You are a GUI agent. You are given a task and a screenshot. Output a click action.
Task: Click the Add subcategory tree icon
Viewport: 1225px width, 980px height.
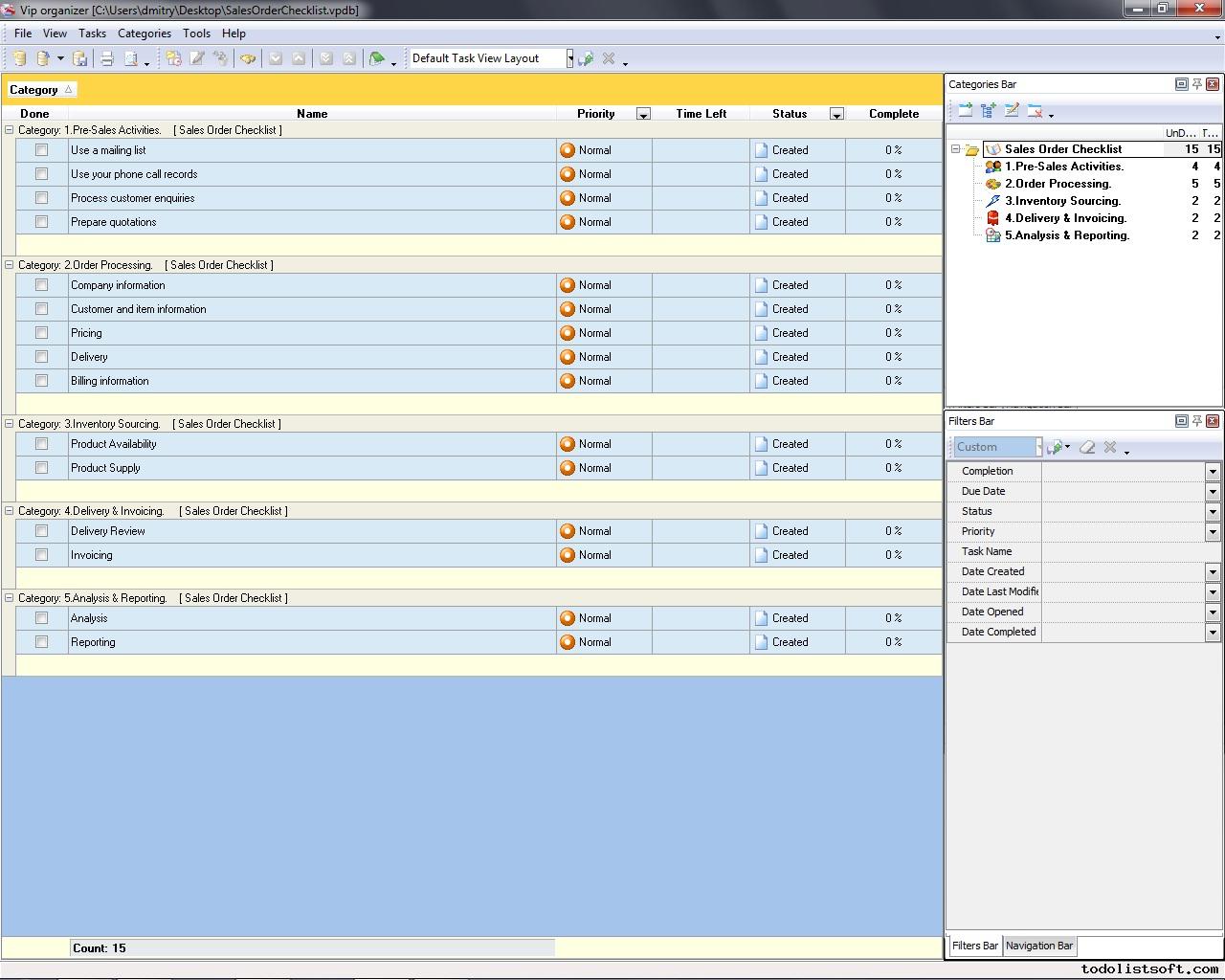989,111
